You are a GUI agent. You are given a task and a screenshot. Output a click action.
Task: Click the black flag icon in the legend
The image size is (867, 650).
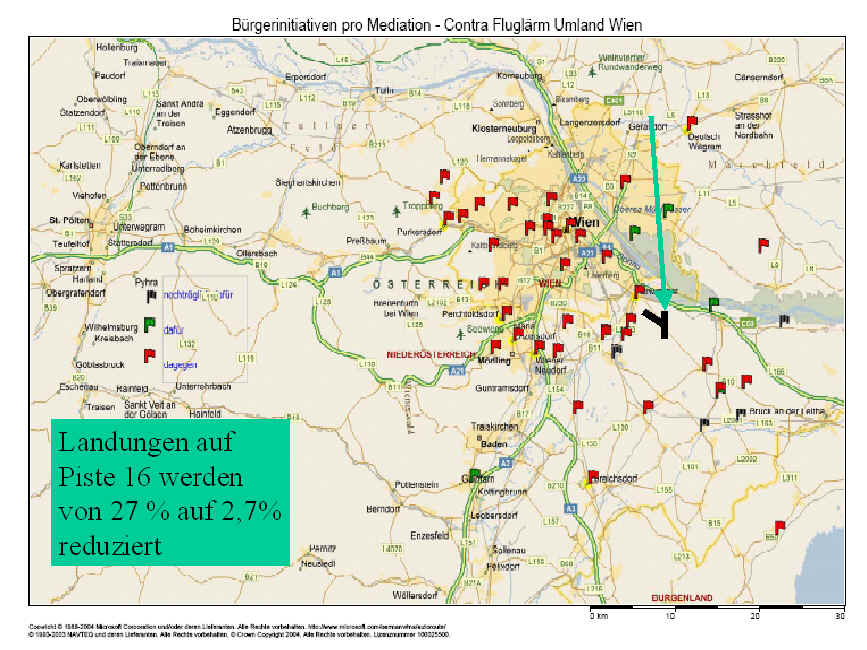pyautogui.click(x=151, y=295)
